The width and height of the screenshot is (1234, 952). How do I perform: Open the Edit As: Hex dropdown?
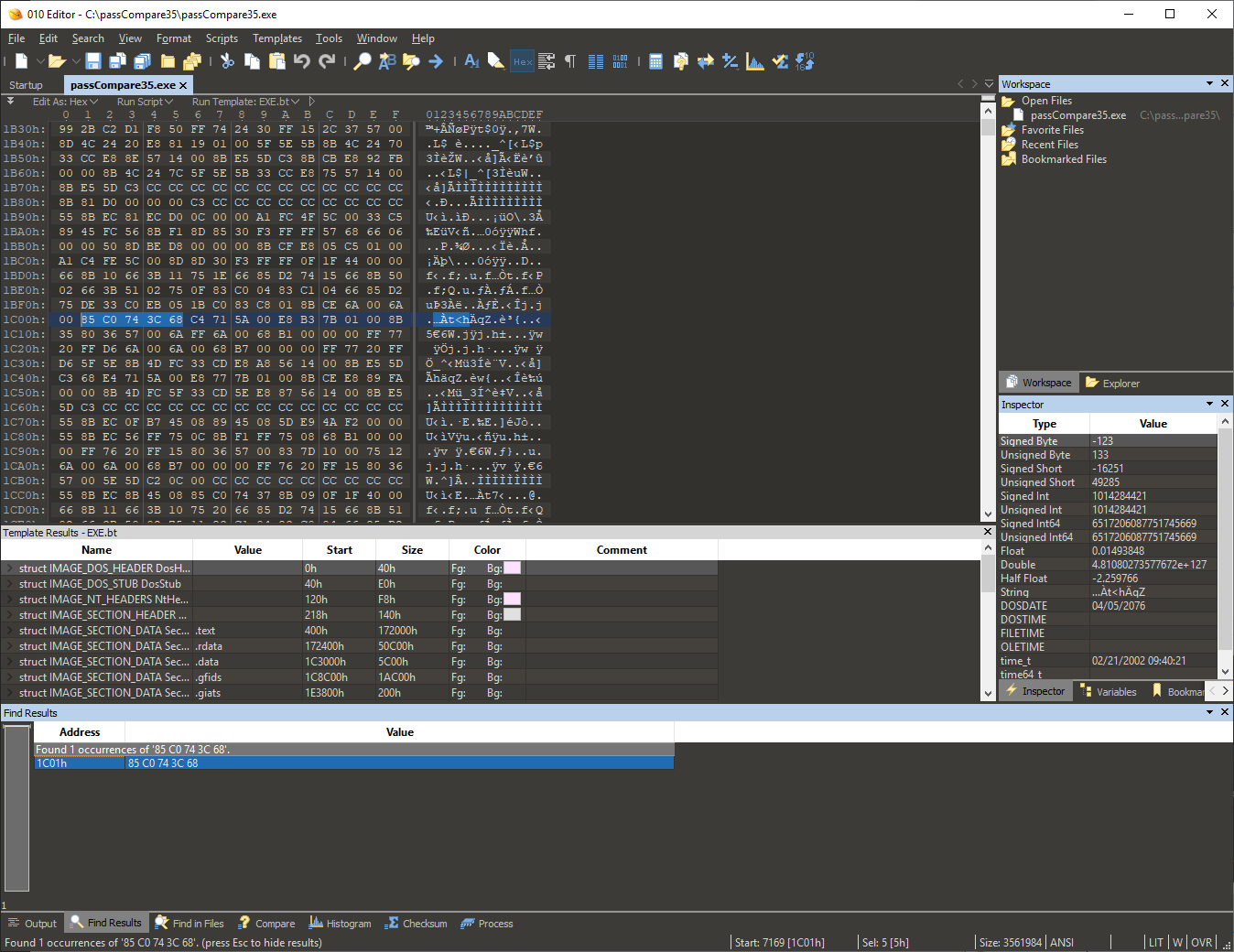click(x=64, y=102)
